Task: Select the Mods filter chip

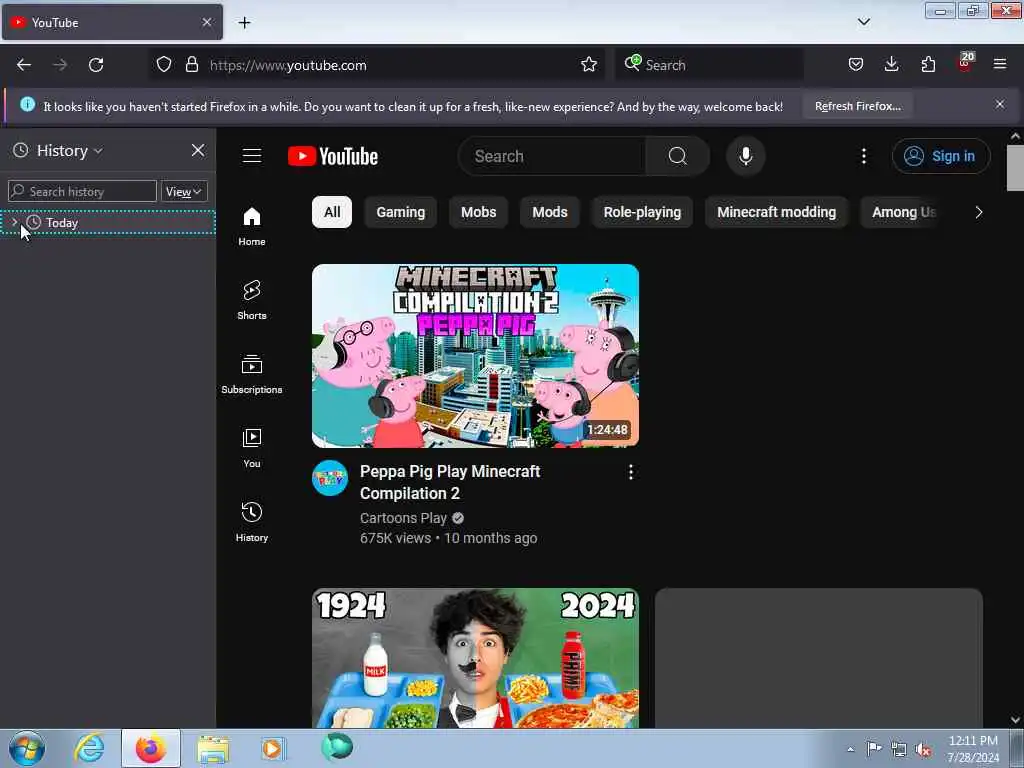Action: [550, 212]
